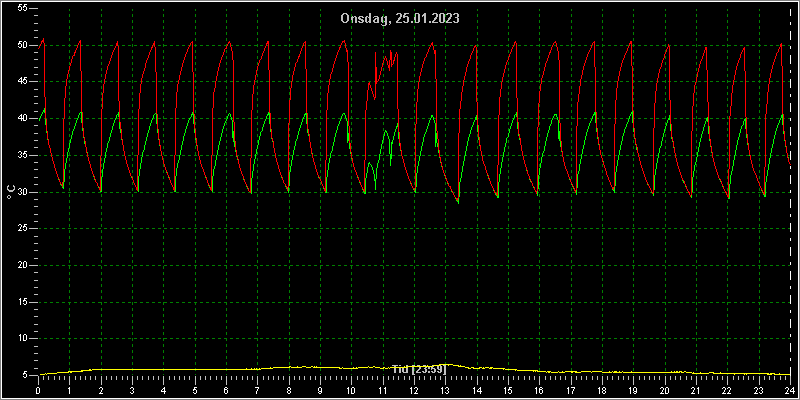Click the 20 value on the temperature axis
The image size is (800, 400).
[24, 265]
